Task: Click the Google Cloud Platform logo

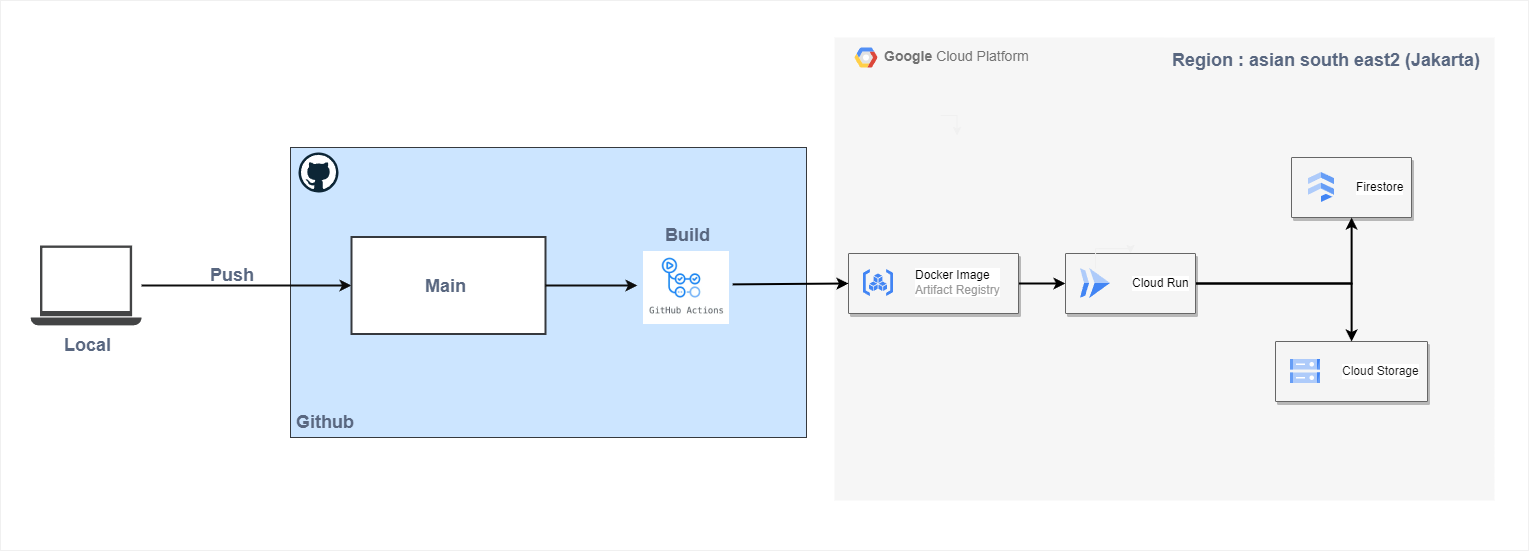Action: pyautogui.click(x=866, y=57)
